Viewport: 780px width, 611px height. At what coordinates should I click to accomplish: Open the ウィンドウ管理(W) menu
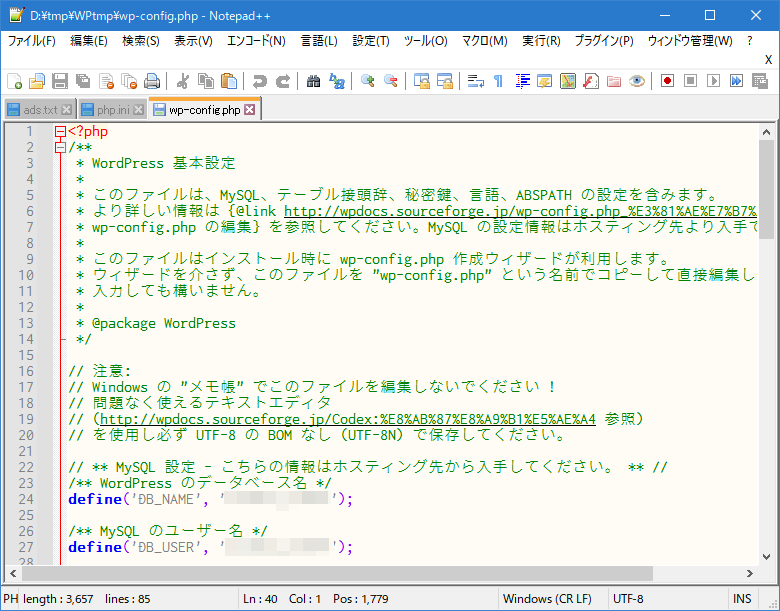(x=690, y=41)
